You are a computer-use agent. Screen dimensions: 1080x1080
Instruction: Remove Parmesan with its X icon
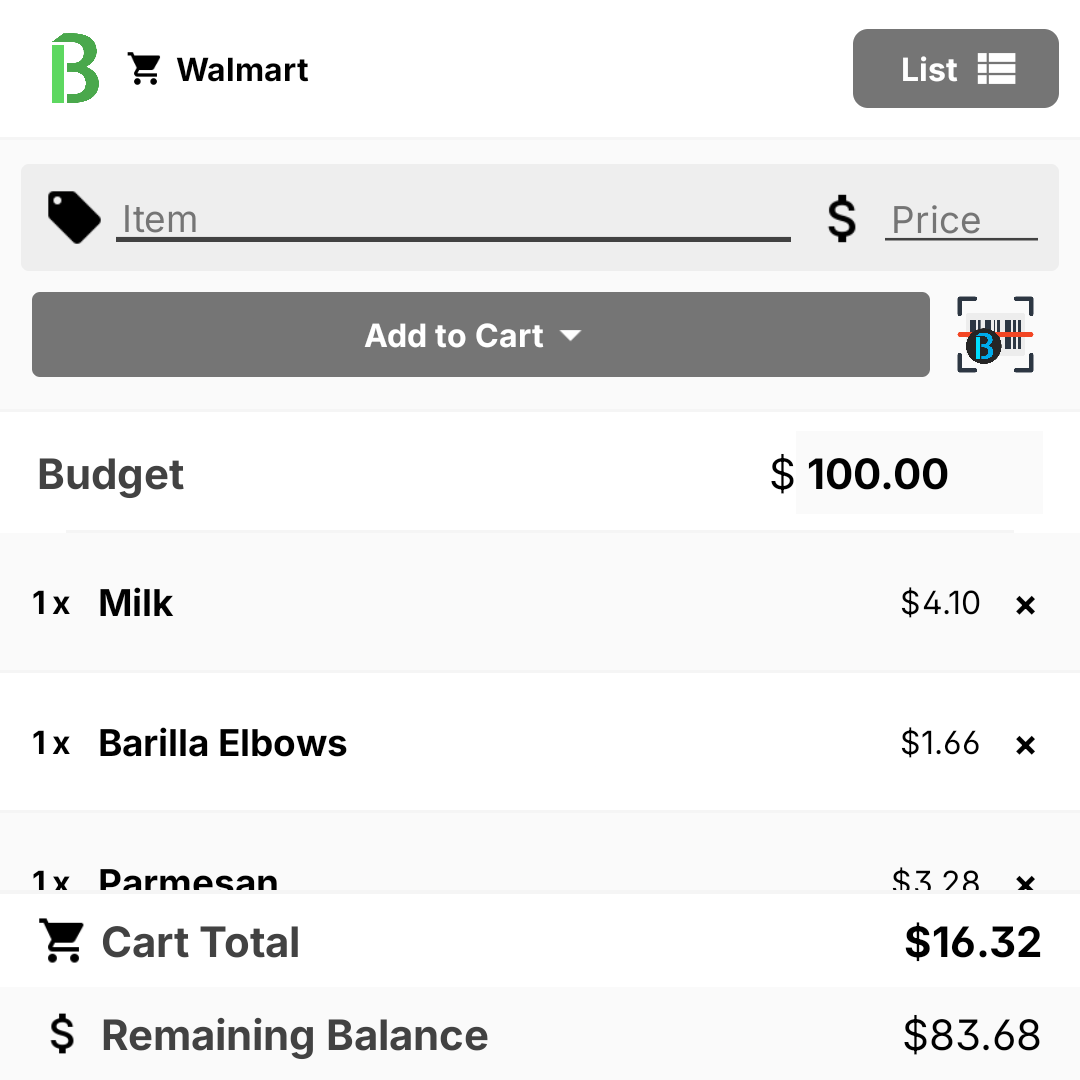[x=1025, y=883]
